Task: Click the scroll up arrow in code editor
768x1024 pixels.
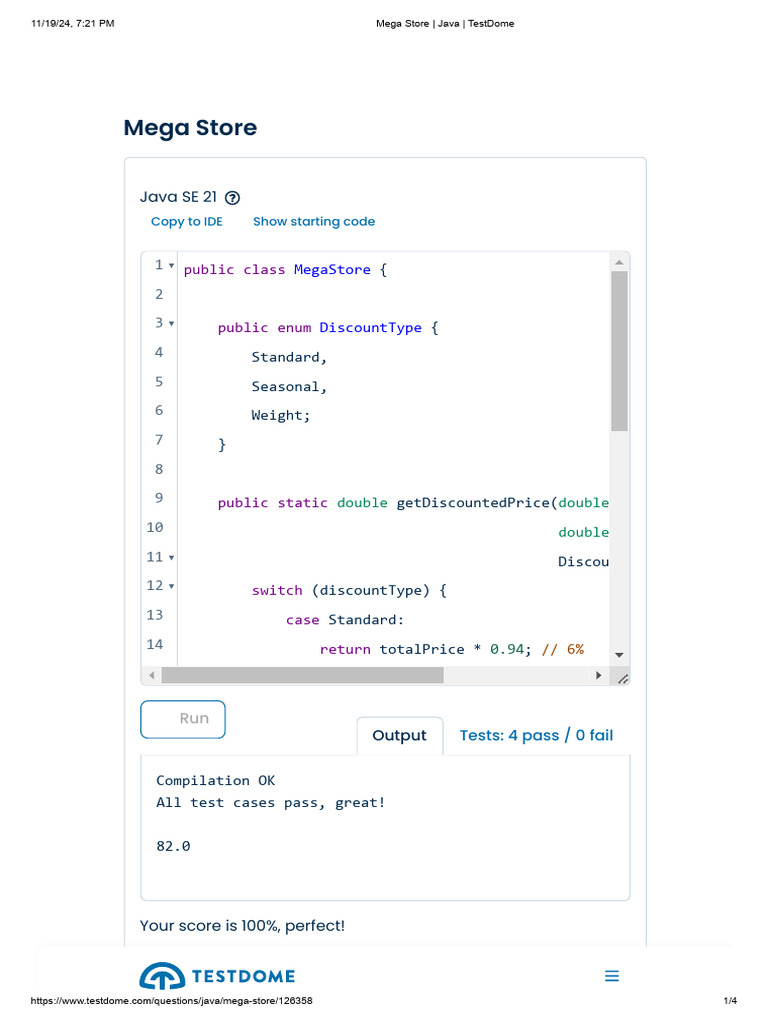Action: [x=619, y=262]
